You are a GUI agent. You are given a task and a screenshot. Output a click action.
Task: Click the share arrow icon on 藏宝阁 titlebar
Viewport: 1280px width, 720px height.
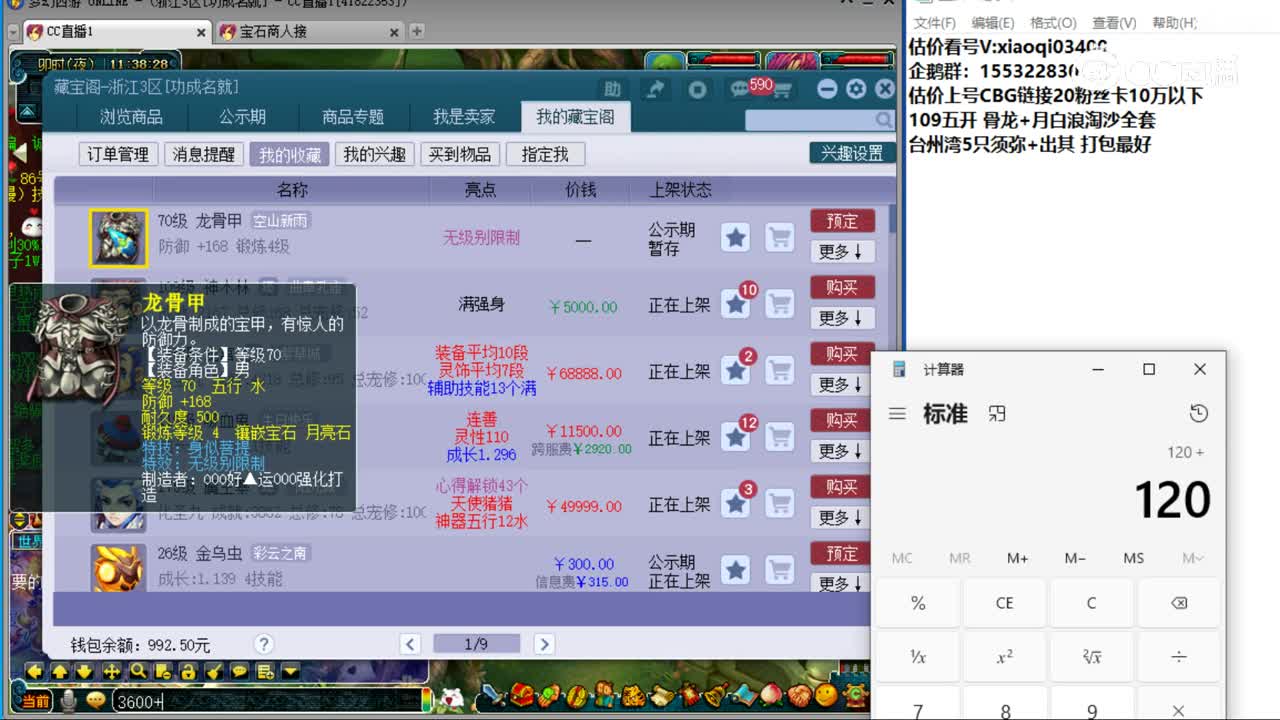point(655,88)
